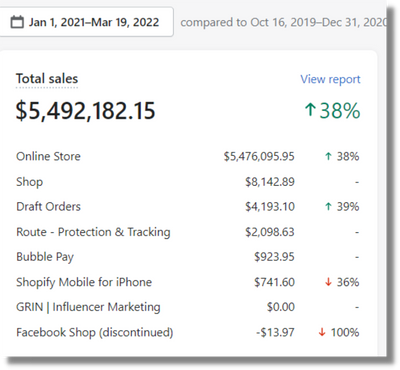Select Facebook Shop (discontinued) row
Screen dimensions: 400x370
coord(188,332)
